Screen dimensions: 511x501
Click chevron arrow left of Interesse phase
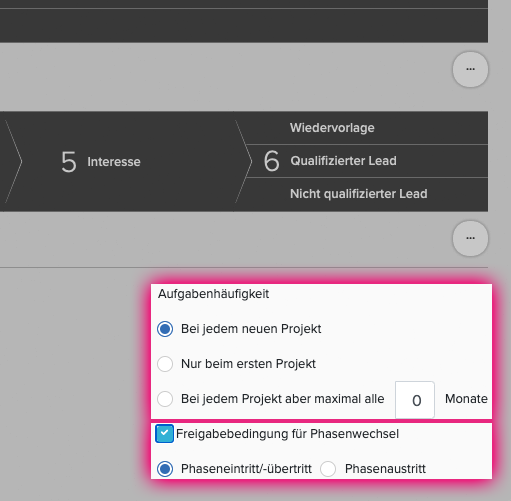coord(13,162)
